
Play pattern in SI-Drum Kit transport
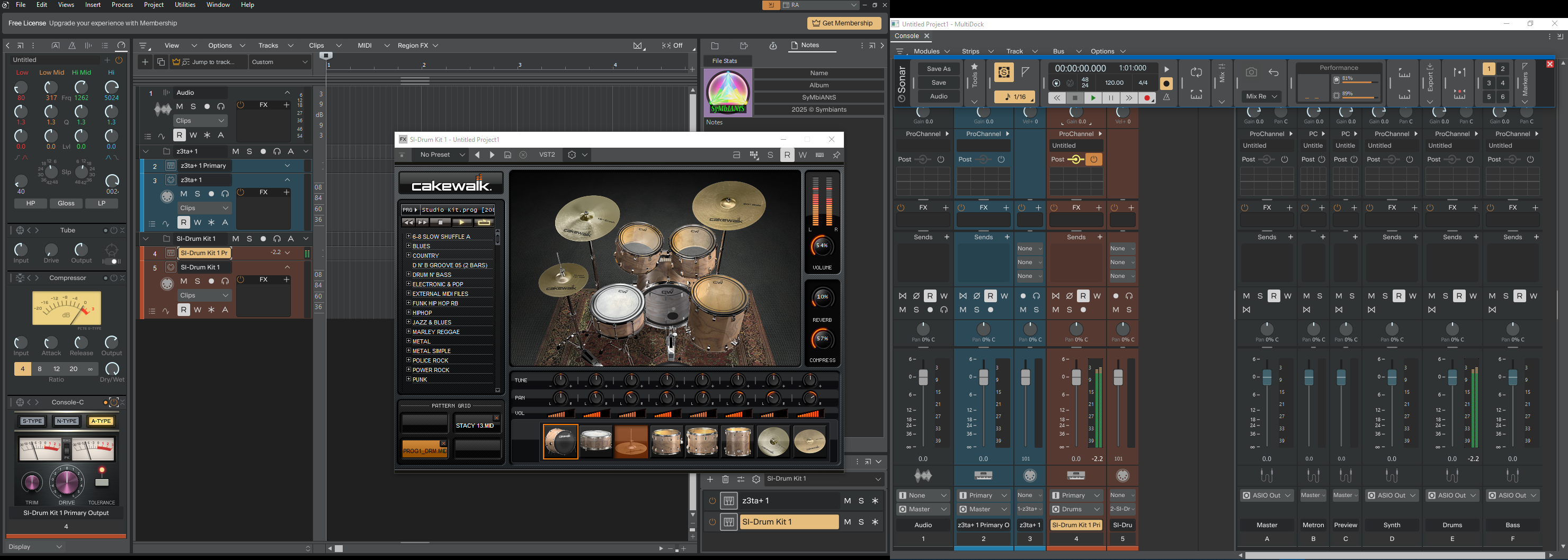[x=462, y=222]
